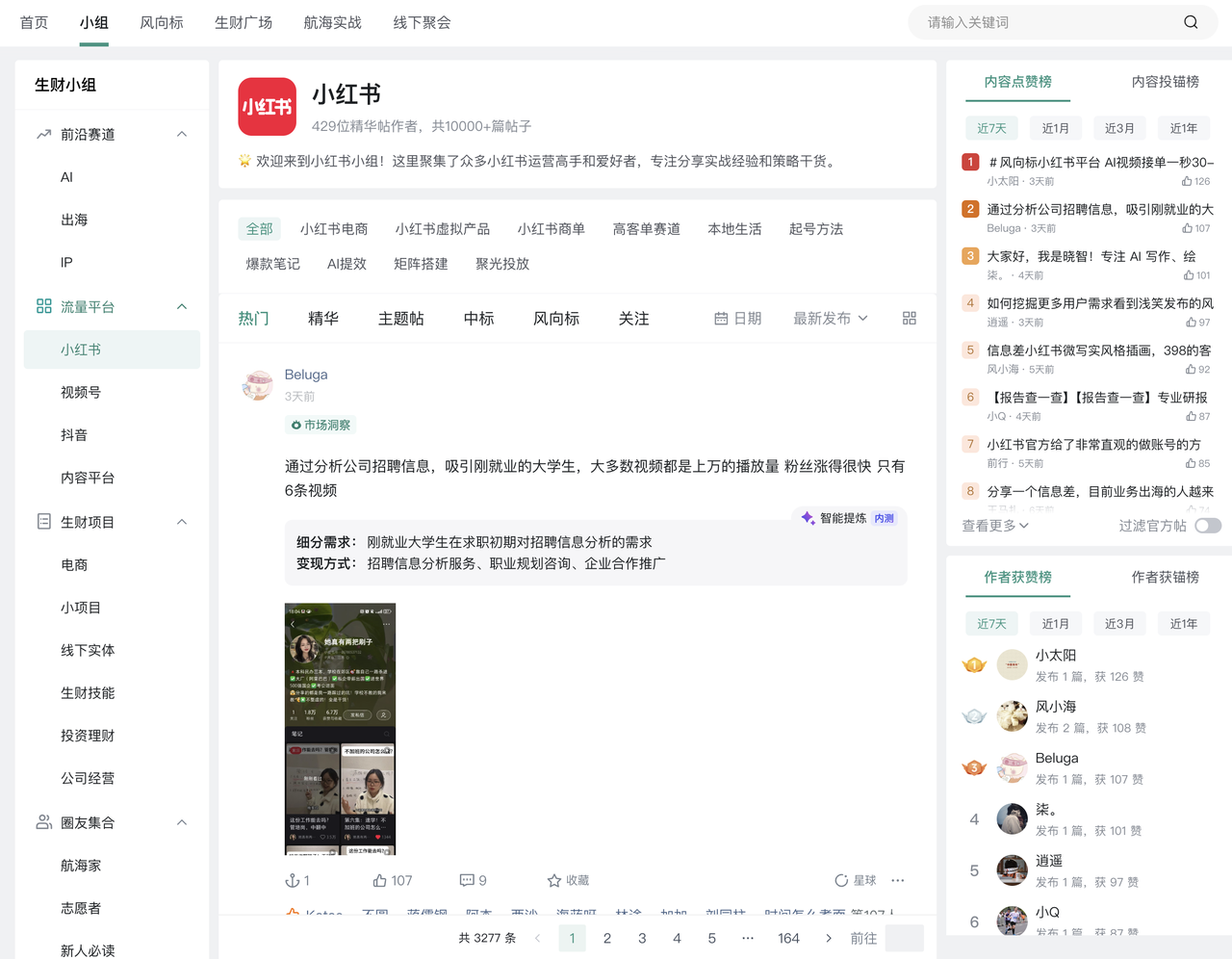
Task: Click the 市场洞察 tag icon
Action: coord(296,425)
